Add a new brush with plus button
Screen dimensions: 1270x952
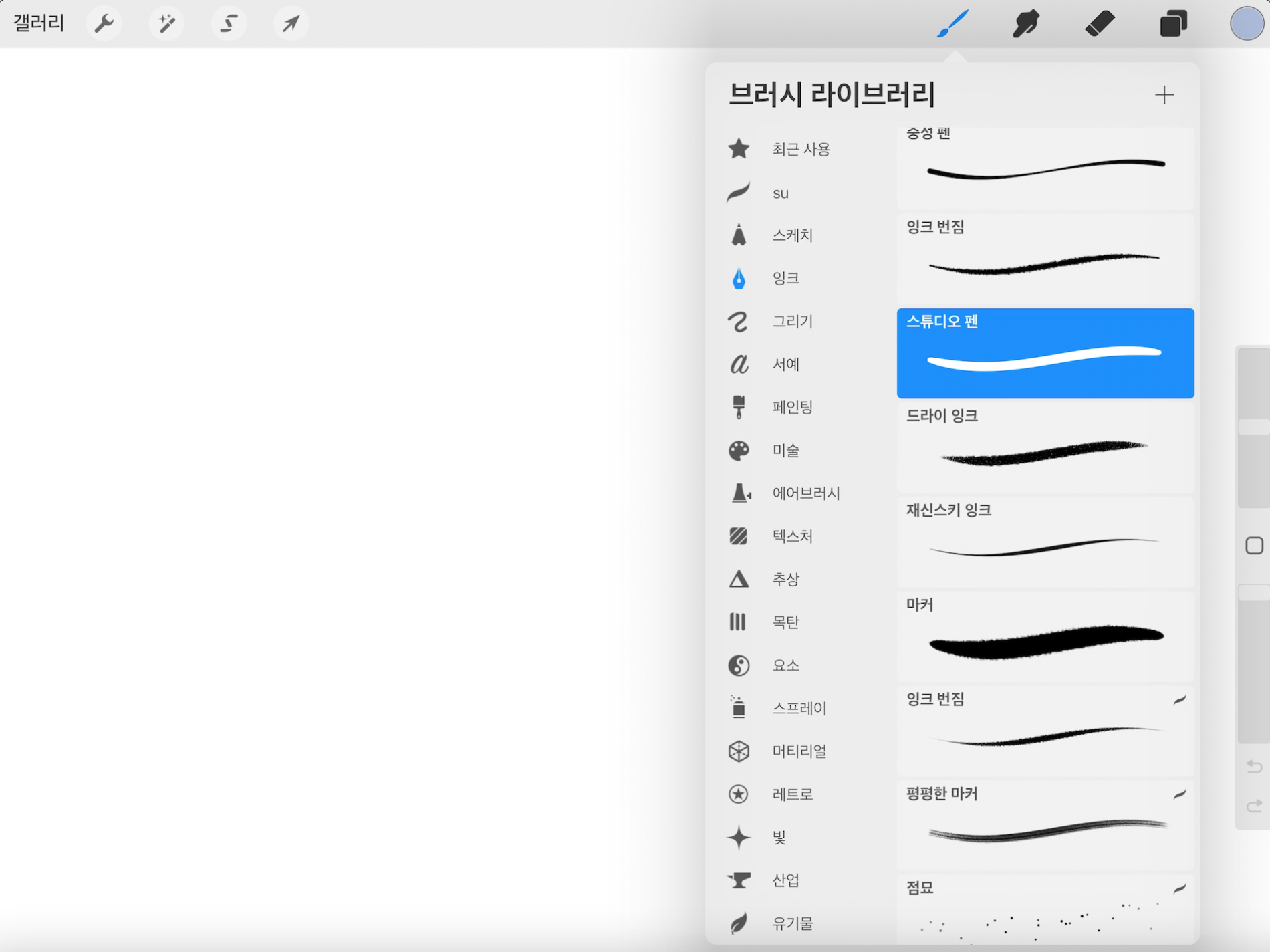(x=1164, y=95)
